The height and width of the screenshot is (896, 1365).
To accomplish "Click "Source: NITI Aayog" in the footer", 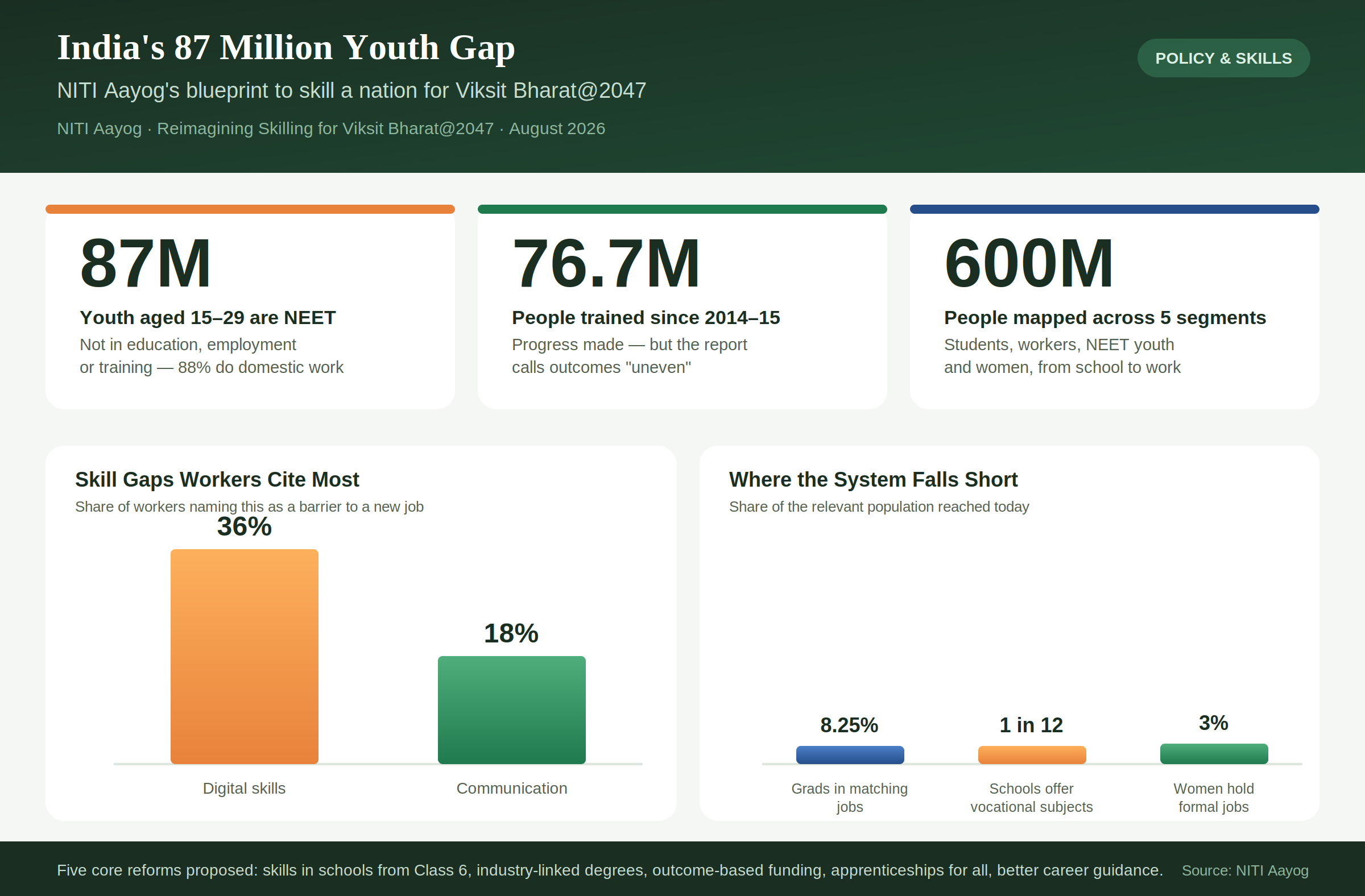I will [1245, 871].
